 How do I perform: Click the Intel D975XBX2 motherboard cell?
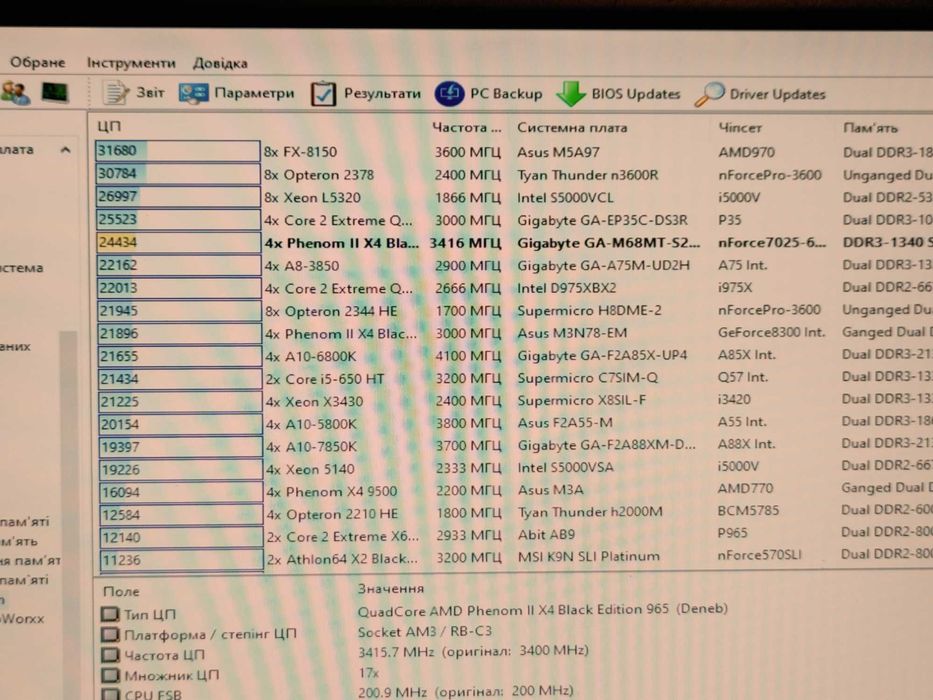click(566, 288)
